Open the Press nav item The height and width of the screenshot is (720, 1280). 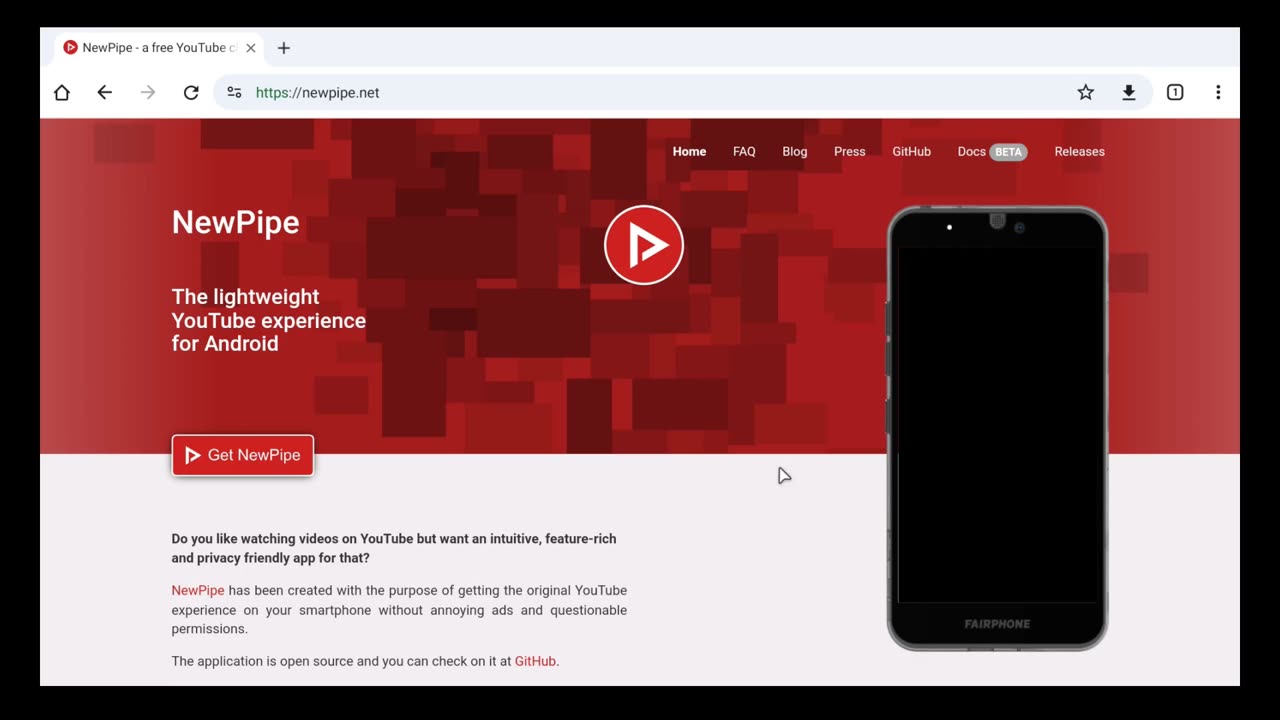850,152
